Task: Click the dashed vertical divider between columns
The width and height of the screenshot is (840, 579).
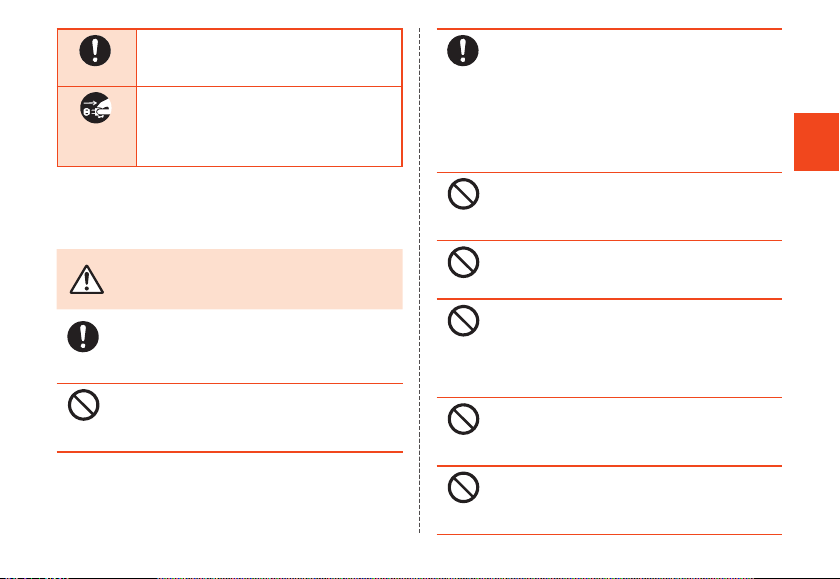Action: (x=419, y=281)
